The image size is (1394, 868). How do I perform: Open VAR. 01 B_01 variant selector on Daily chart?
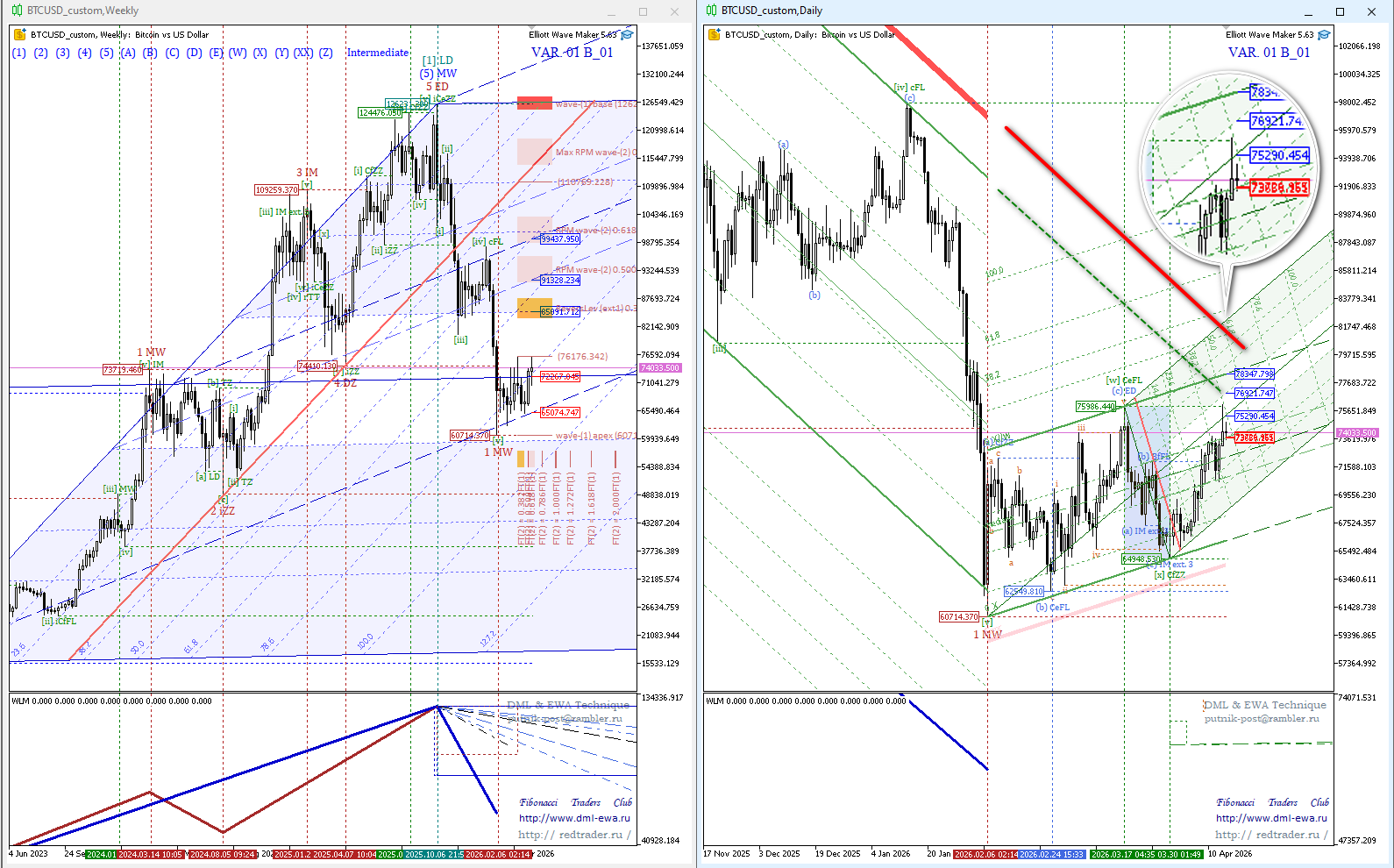coord(1269,53)
